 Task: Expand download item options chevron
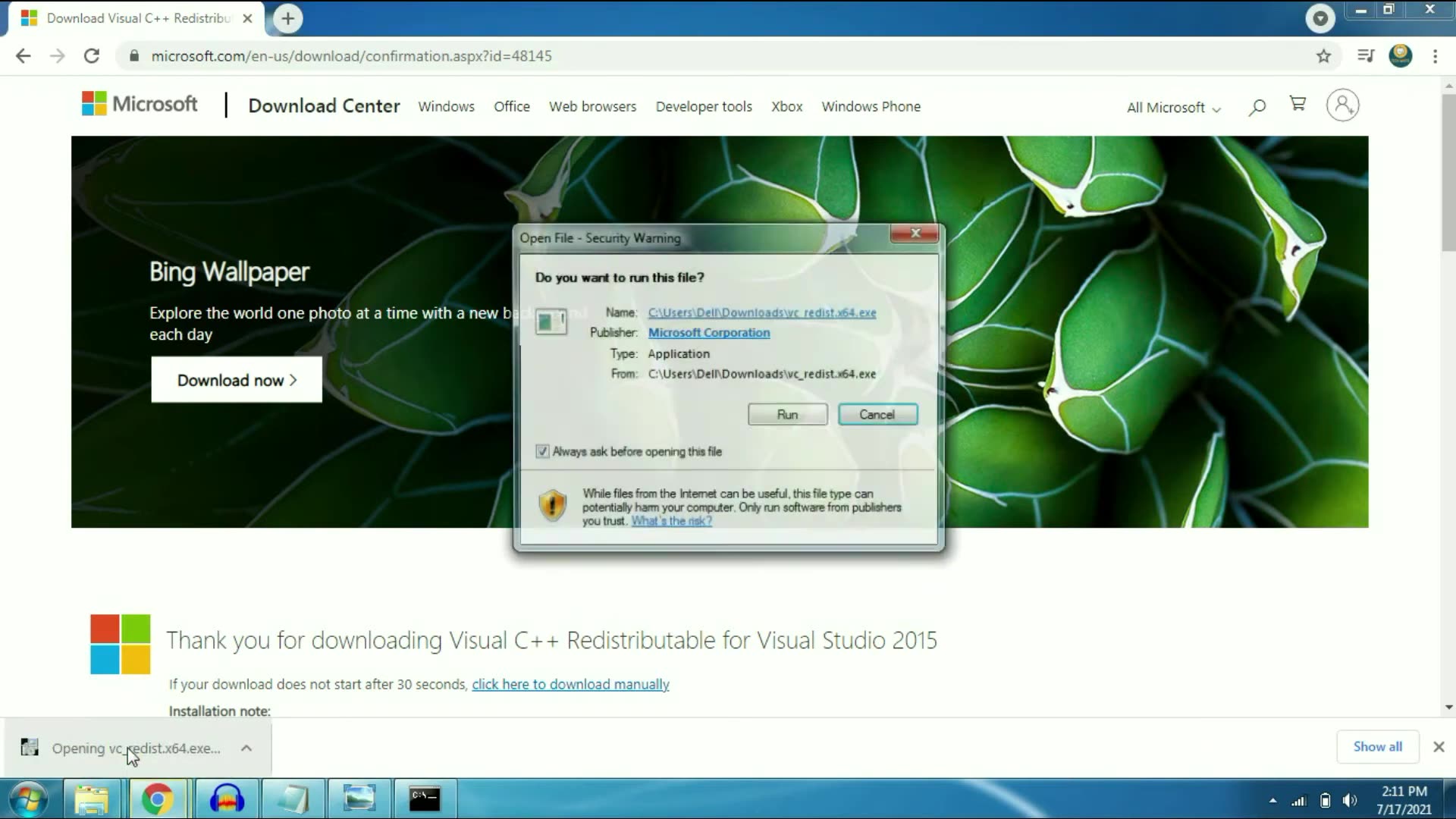click(246, 748)
